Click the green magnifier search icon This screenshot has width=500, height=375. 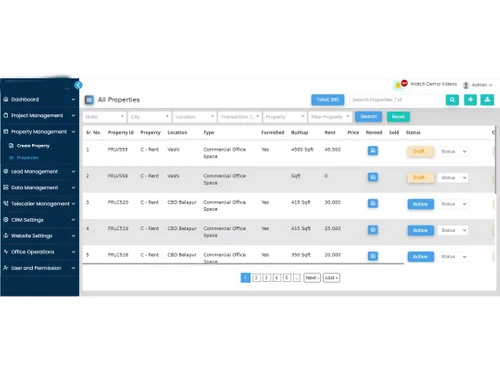pos(452,100)
